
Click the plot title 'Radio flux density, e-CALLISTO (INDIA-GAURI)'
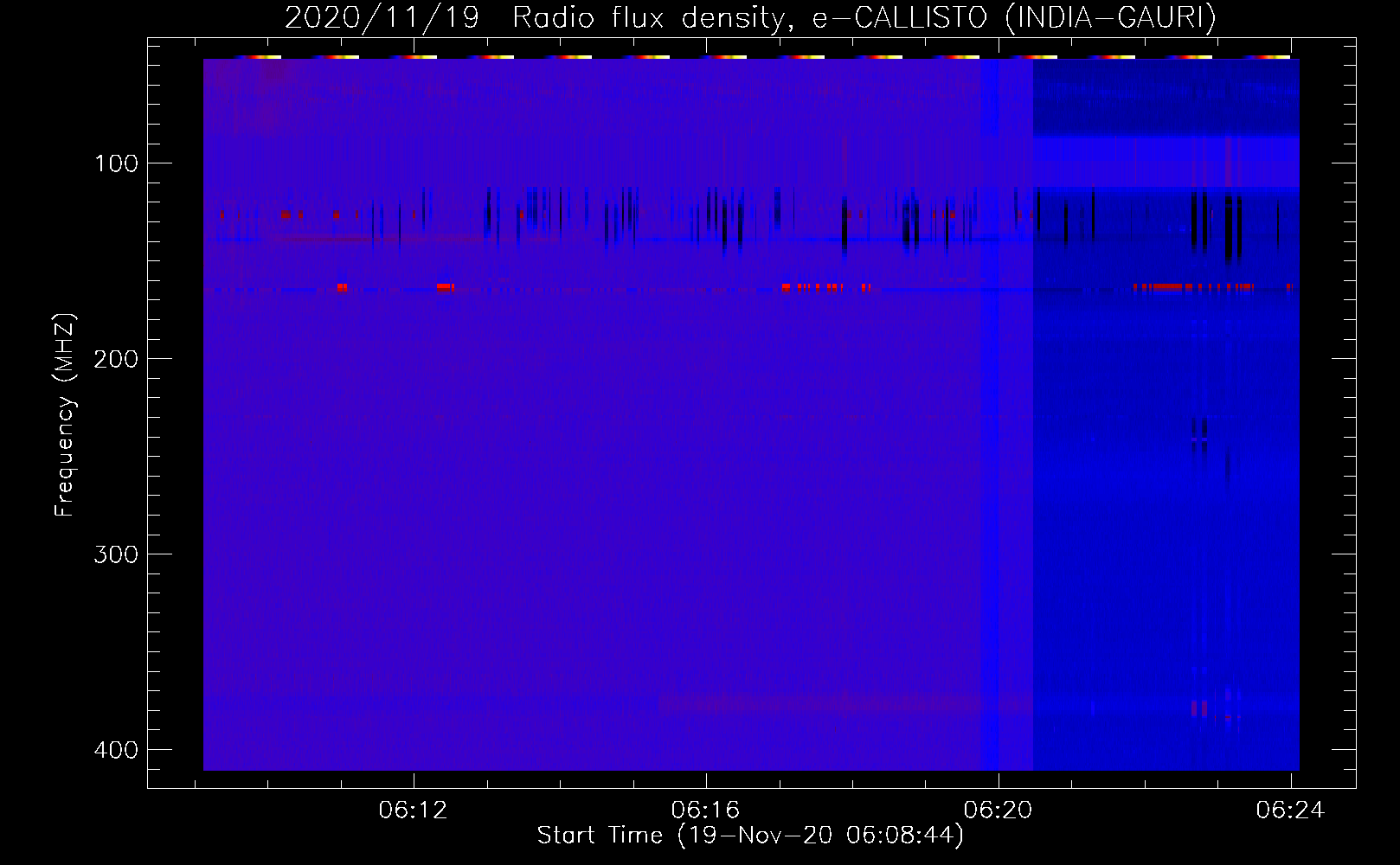click(864, 17)
